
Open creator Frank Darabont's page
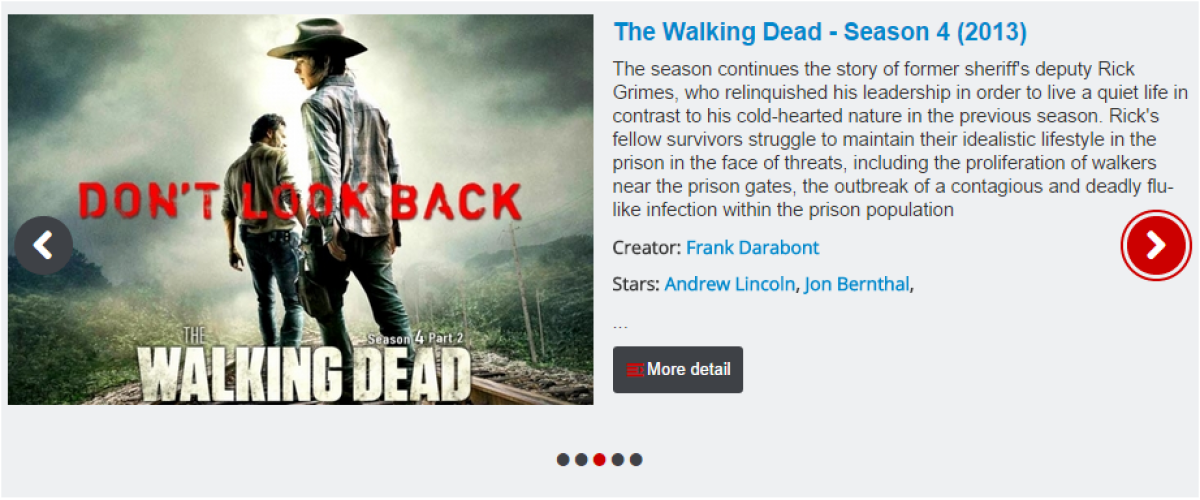tap(752, 247)
